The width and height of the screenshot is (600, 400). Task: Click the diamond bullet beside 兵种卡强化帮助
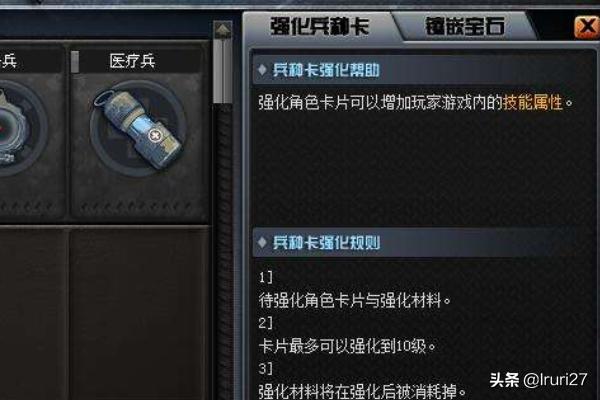coord(262,70)
